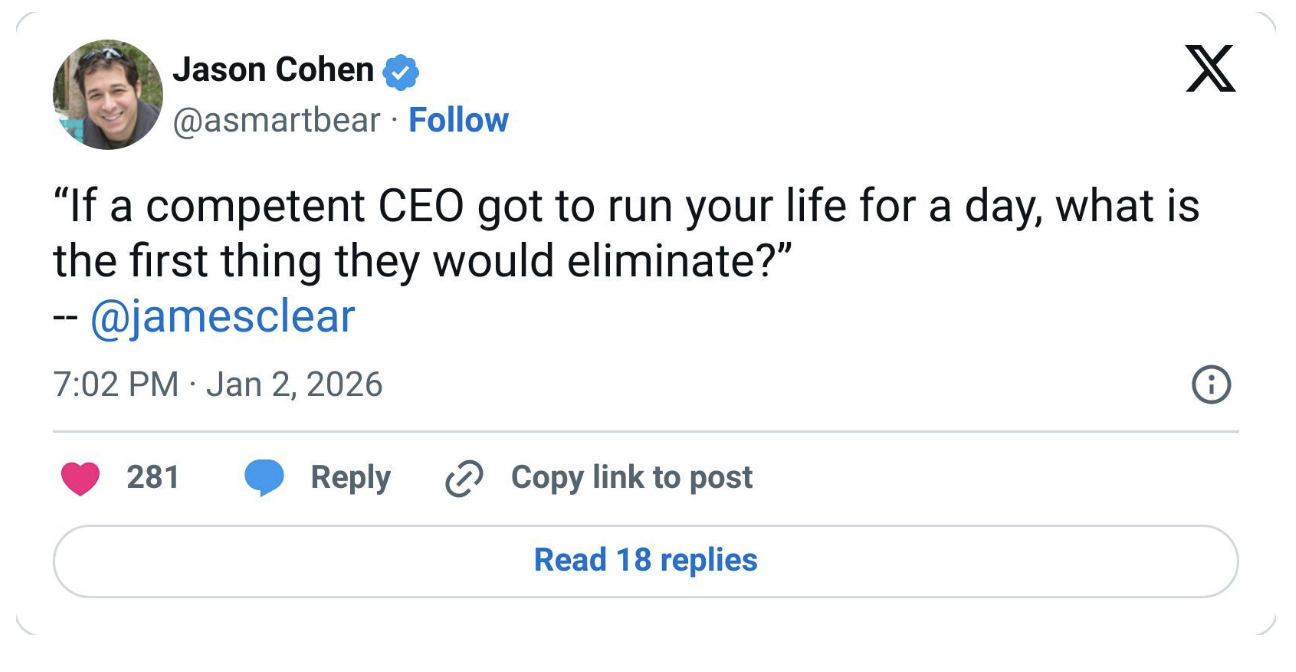Open the @asmartbear handle link

click(277, 120)
